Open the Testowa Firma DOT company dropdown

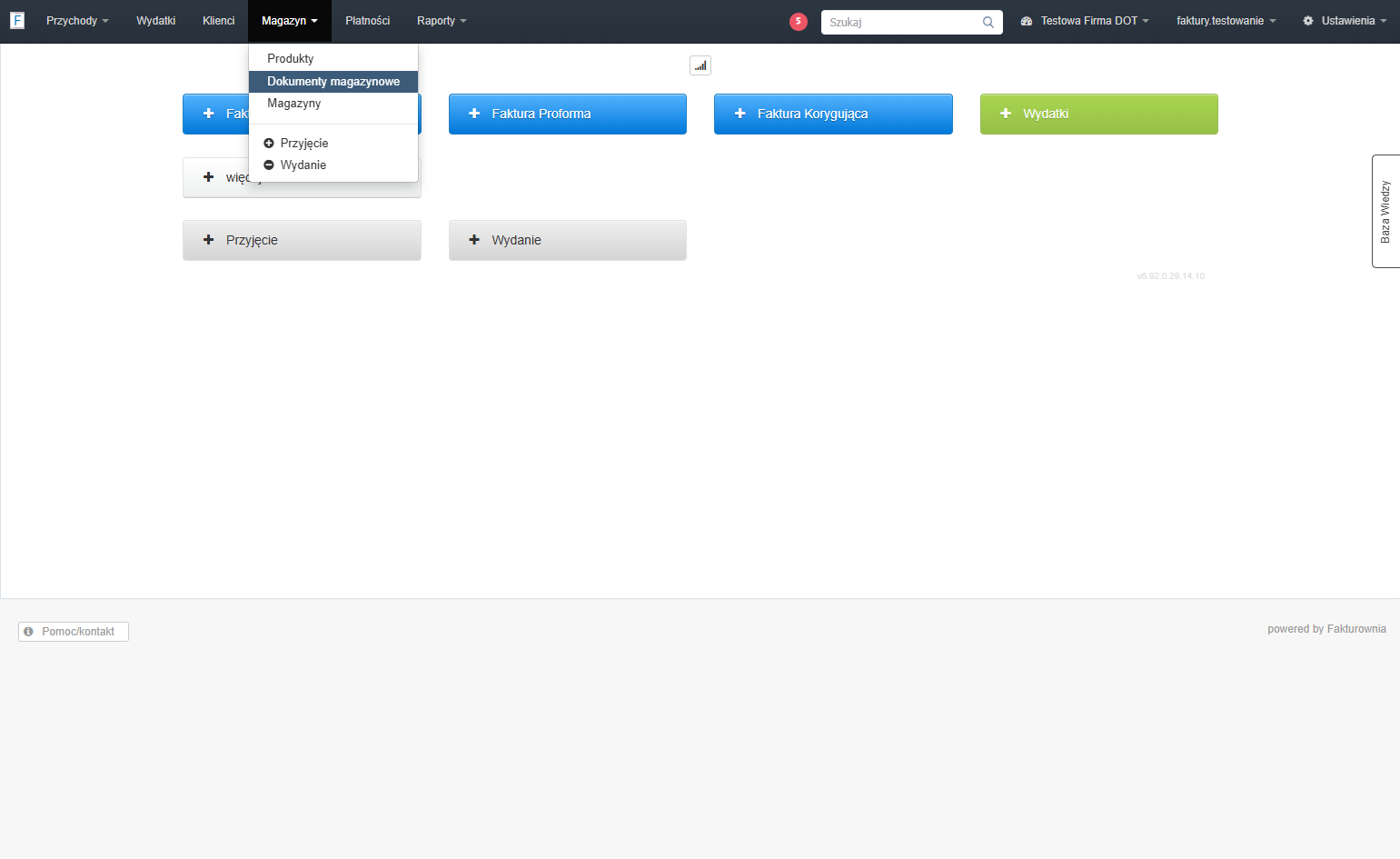(1085, 21)
